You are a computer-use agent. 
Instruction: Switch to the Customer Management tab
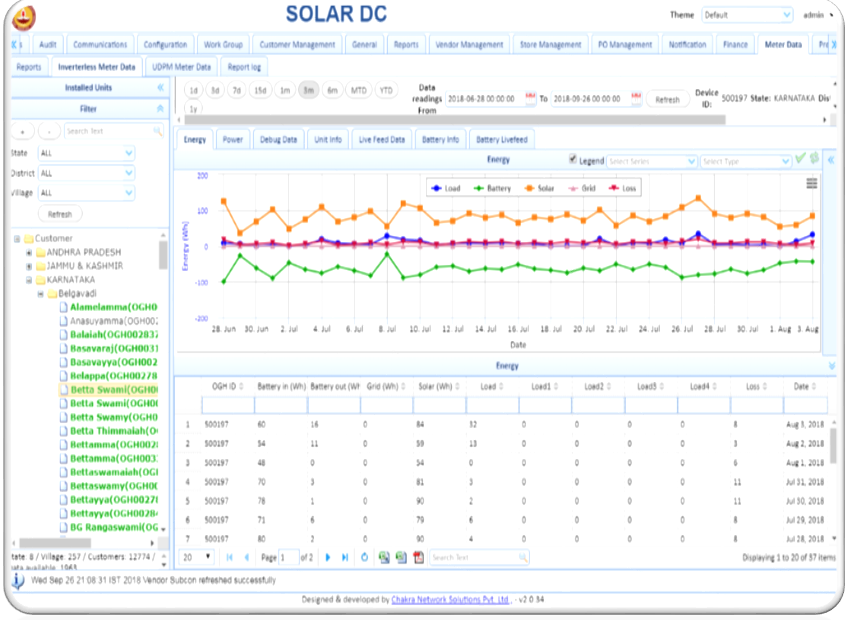point(297,45)
